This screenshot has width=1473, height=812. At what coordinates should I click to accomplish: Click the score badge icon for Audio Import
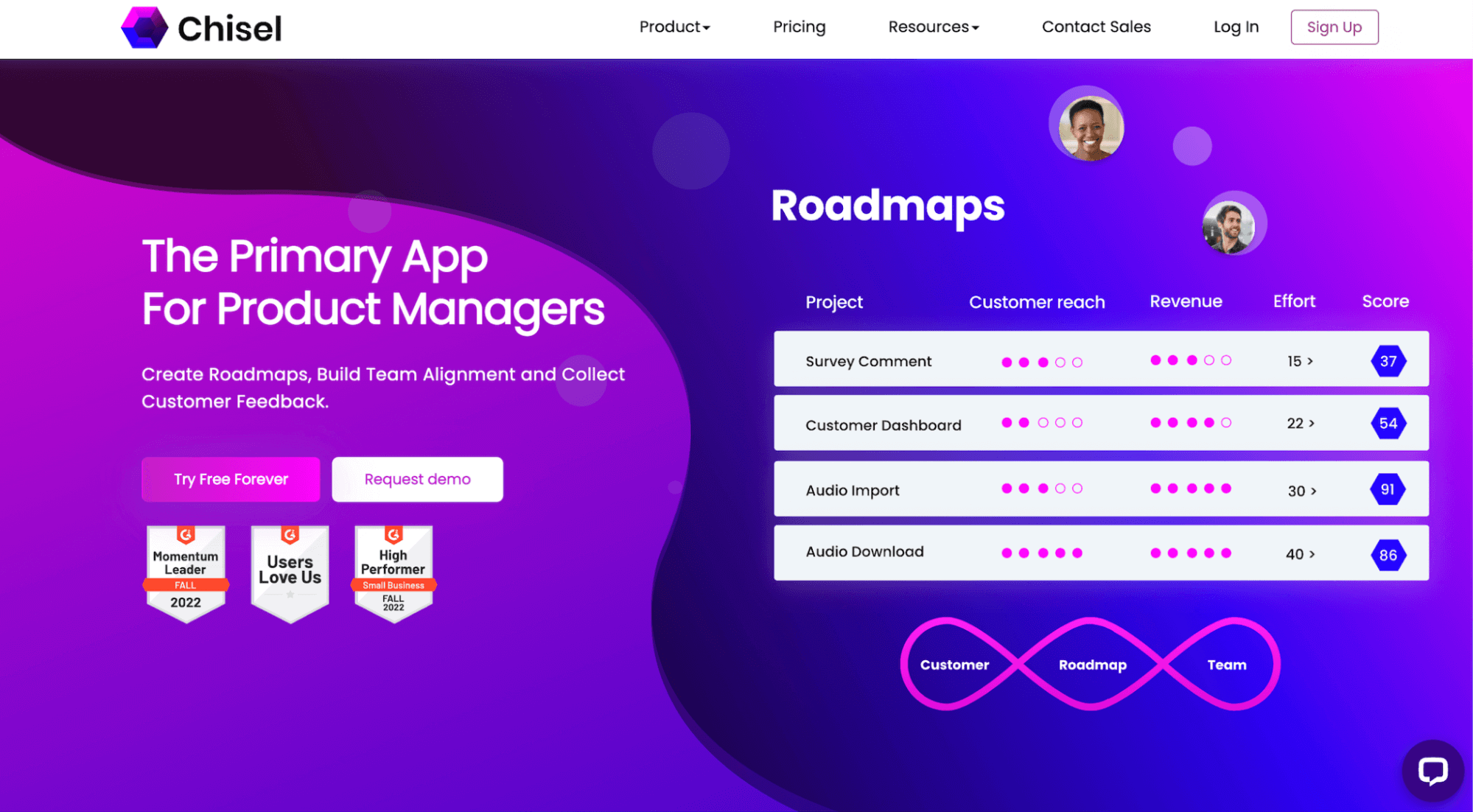1387,489
